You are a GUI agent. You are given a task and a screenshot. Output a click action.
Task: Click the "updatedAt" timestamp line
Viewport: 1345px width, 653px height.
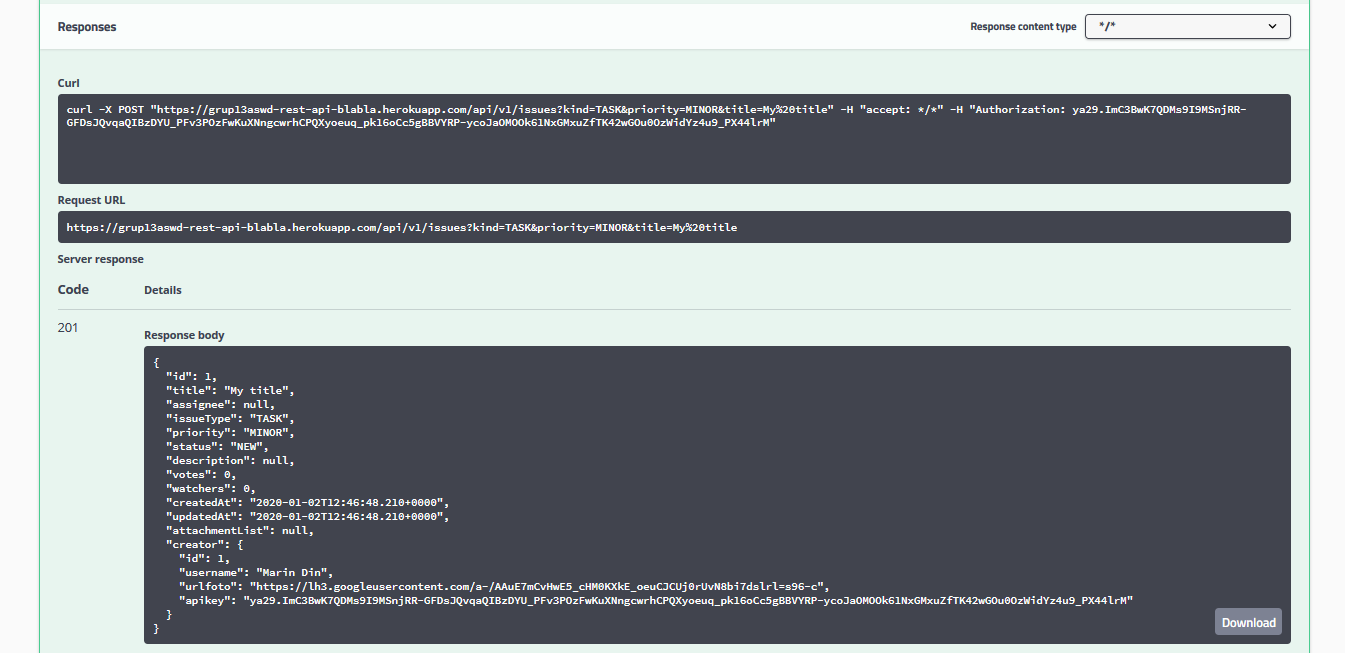(x=308, y=516)
